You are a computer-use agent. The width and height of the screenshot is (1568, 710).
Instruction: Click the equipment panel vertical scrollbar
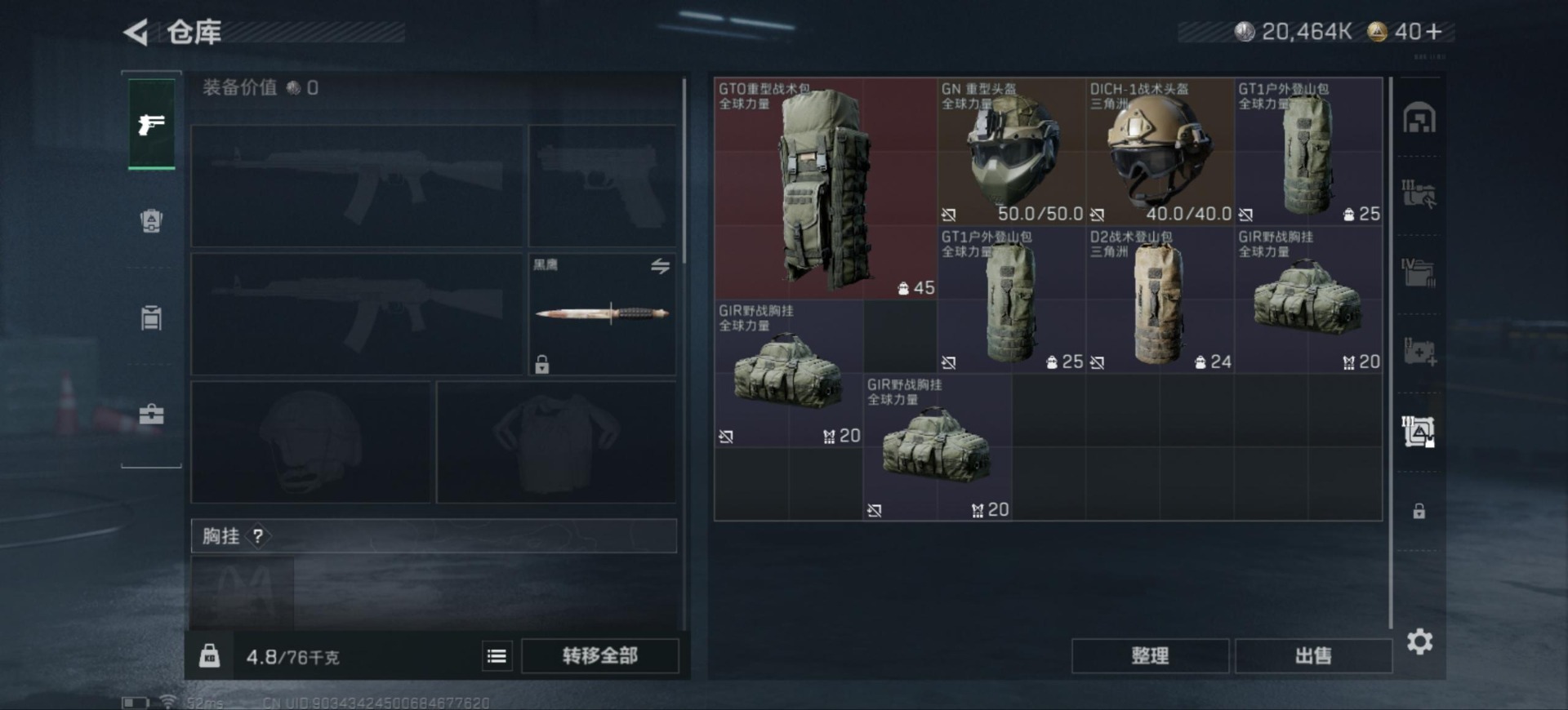684,171
